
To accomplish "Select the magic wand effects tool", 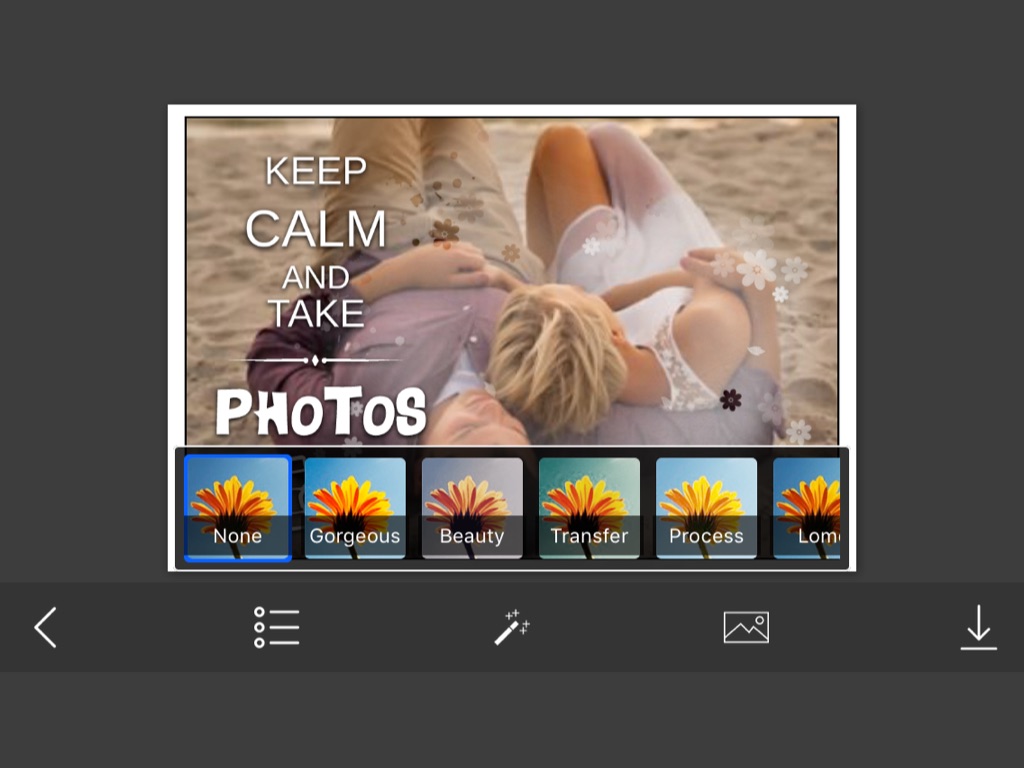I will tap(512, 627).
